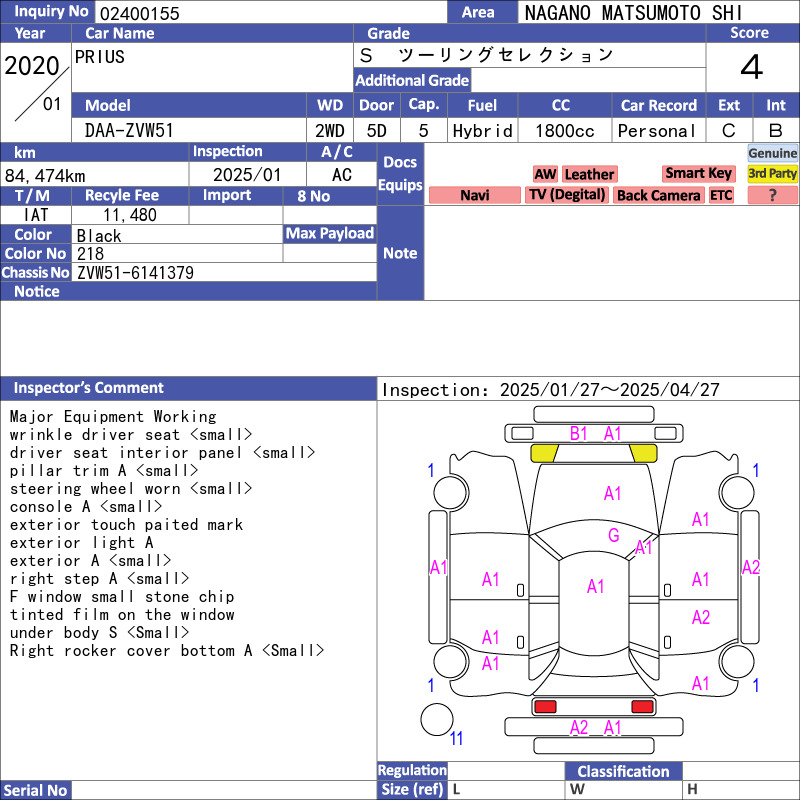Click the ETC equipment tag

(721, 195)
